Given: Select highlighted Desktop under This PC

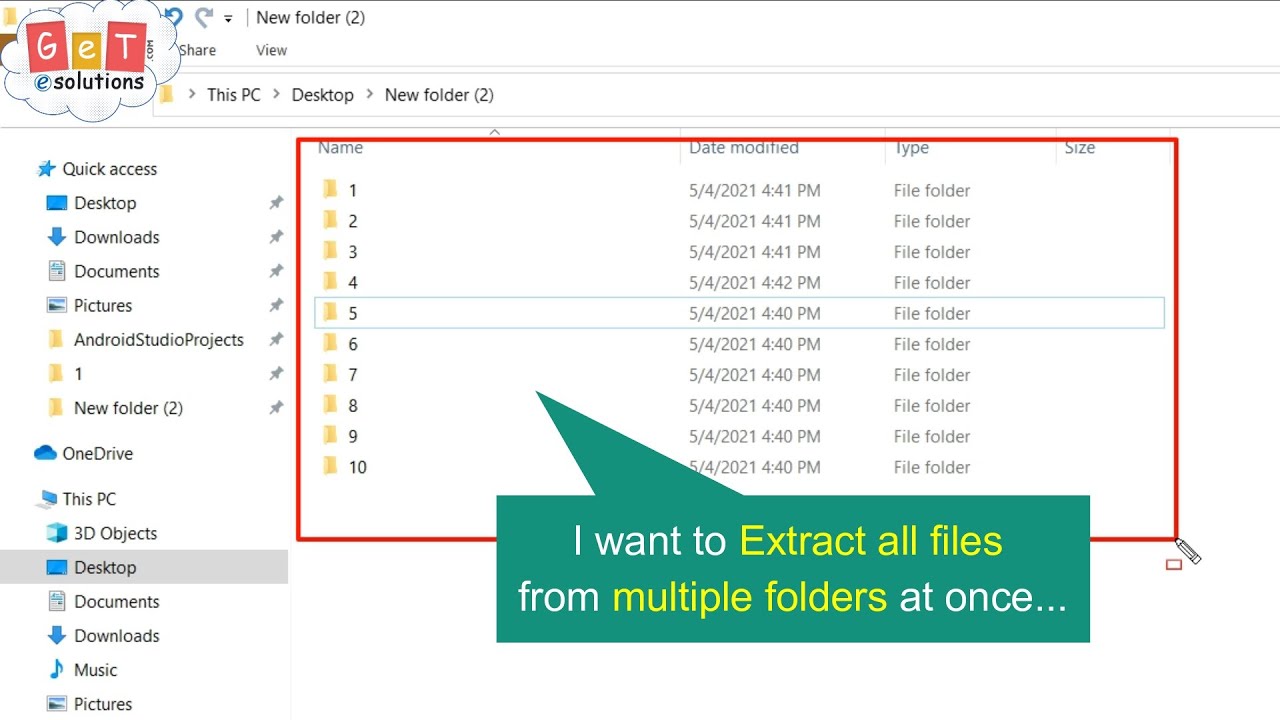Looking at the screenshot, I should point(105,568).
